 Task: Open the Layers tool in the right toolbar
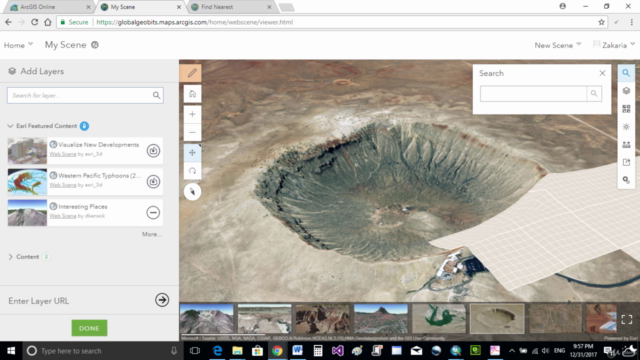626,91
